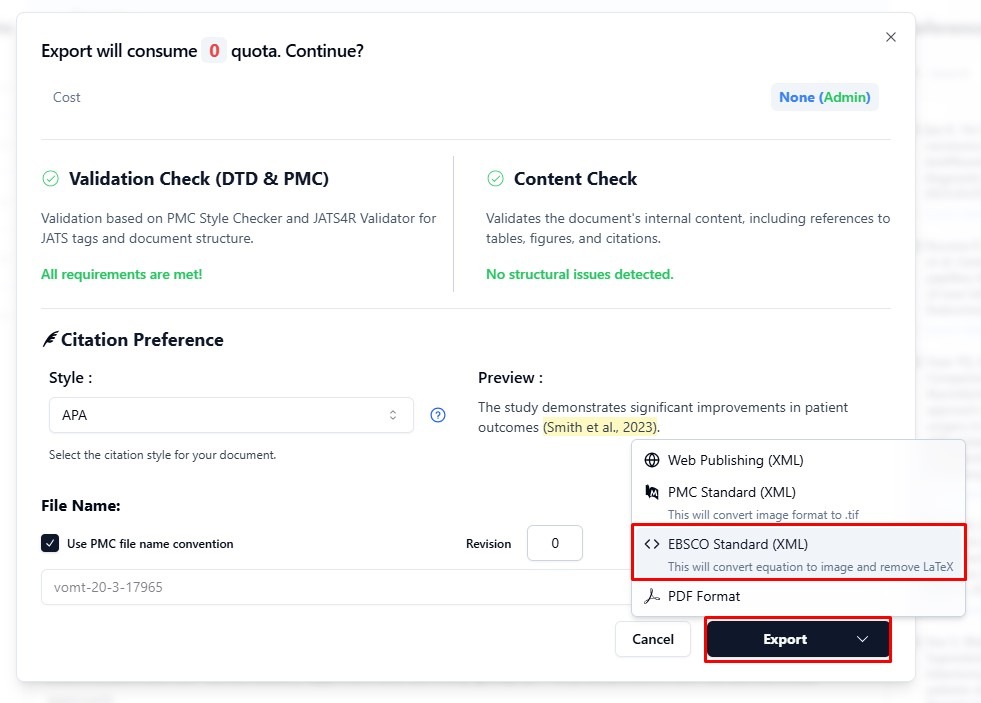Click the Validation Check green checkmark icon
The image size is (981, 703).
[50, 179]
